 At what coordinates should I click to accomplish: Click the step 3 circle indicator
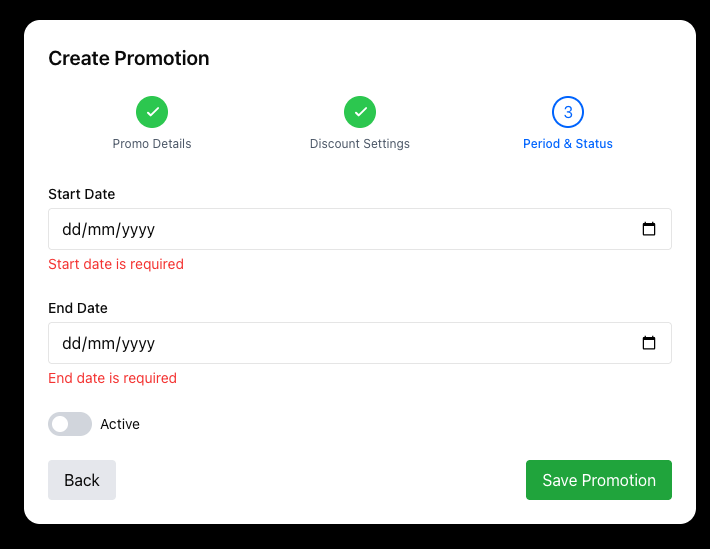coord(568,112)
